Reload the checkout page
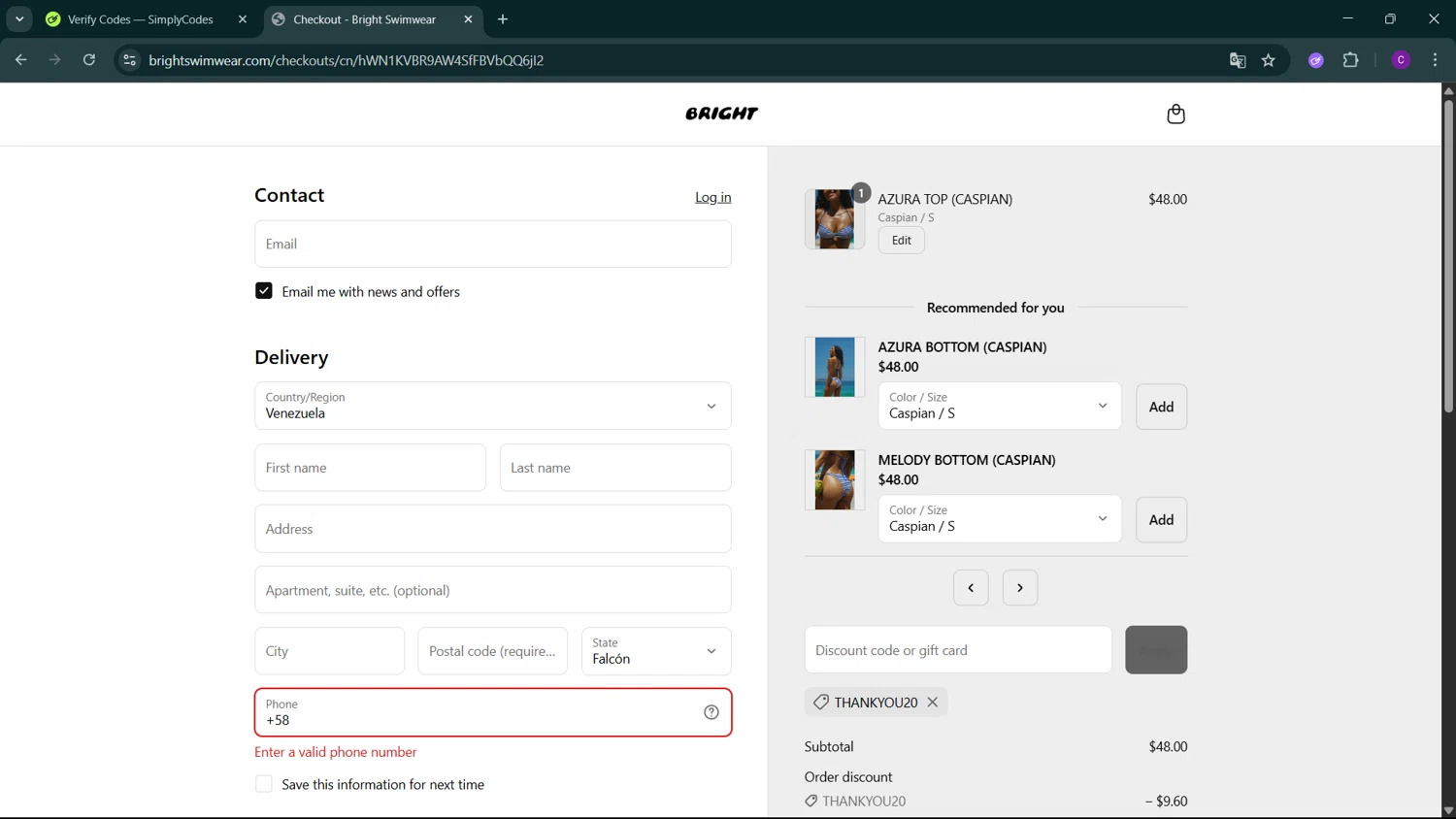The image size is (1456, 819). 89,60
